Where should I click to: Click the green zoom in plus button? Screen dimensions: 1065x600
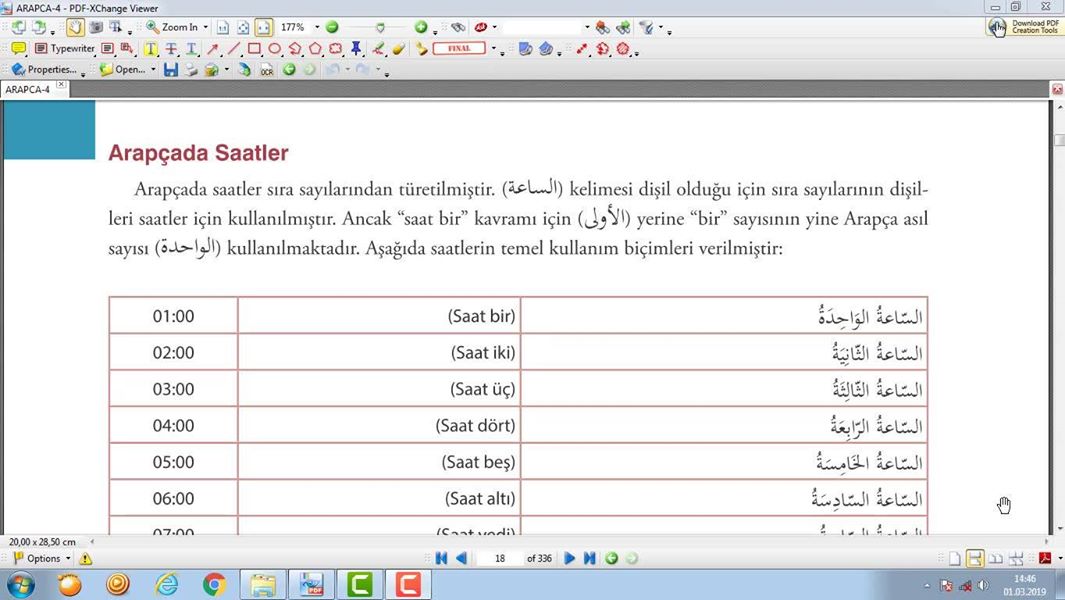421,27
